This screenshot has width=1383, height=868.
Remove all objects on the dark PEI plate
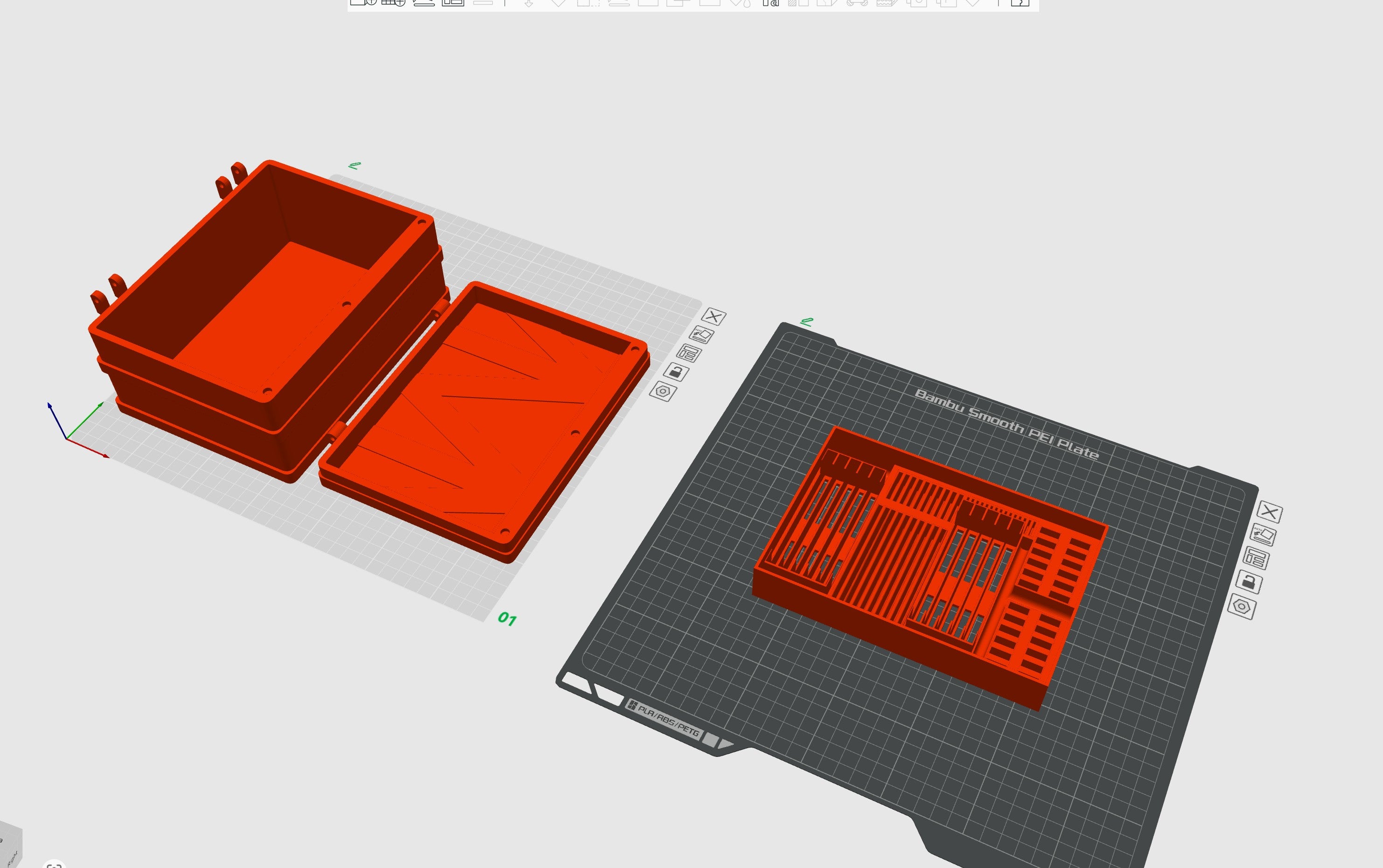(1269, 512)
